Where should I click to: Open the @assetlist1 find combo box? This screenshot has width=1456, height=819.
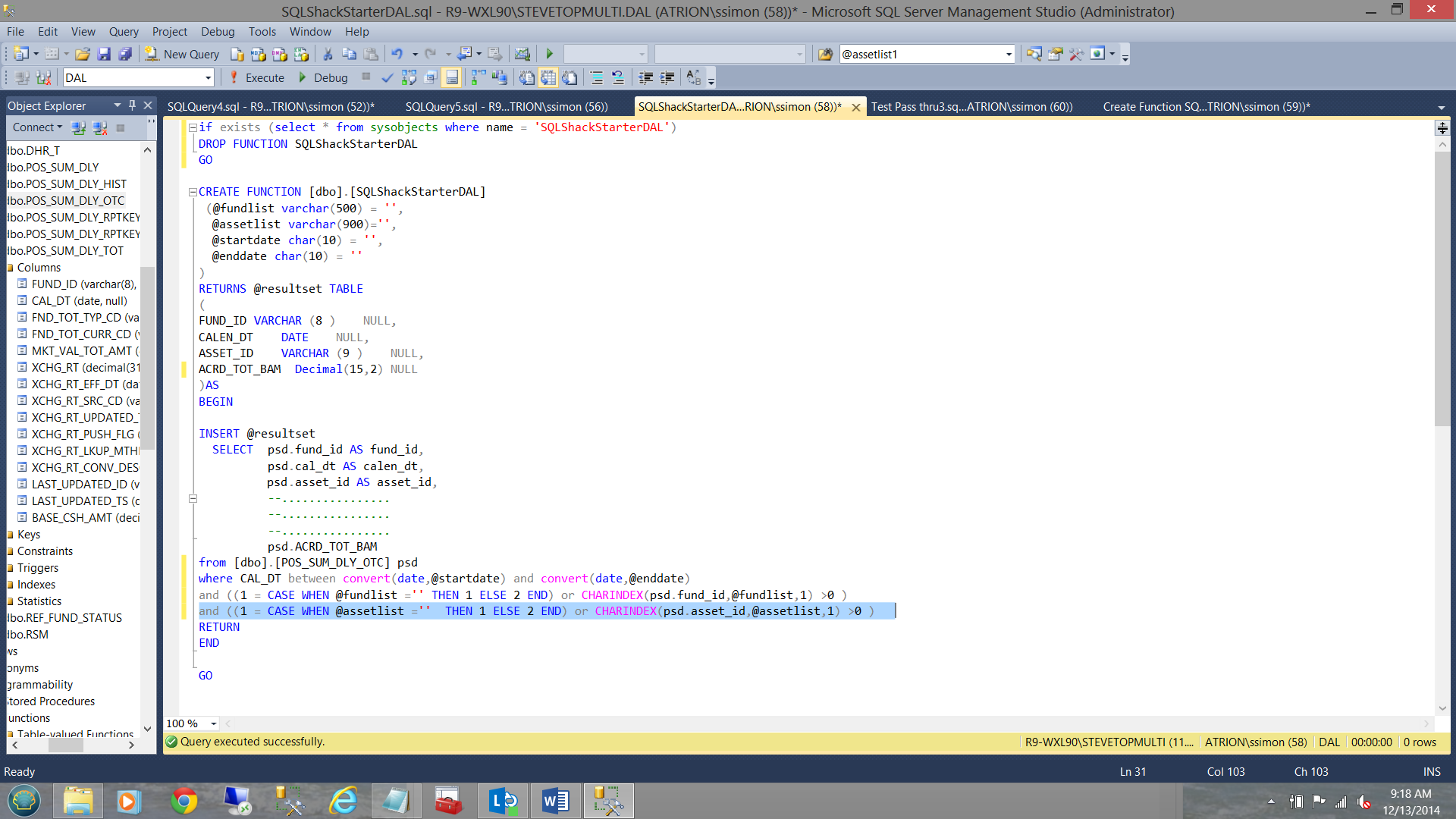1009,54
